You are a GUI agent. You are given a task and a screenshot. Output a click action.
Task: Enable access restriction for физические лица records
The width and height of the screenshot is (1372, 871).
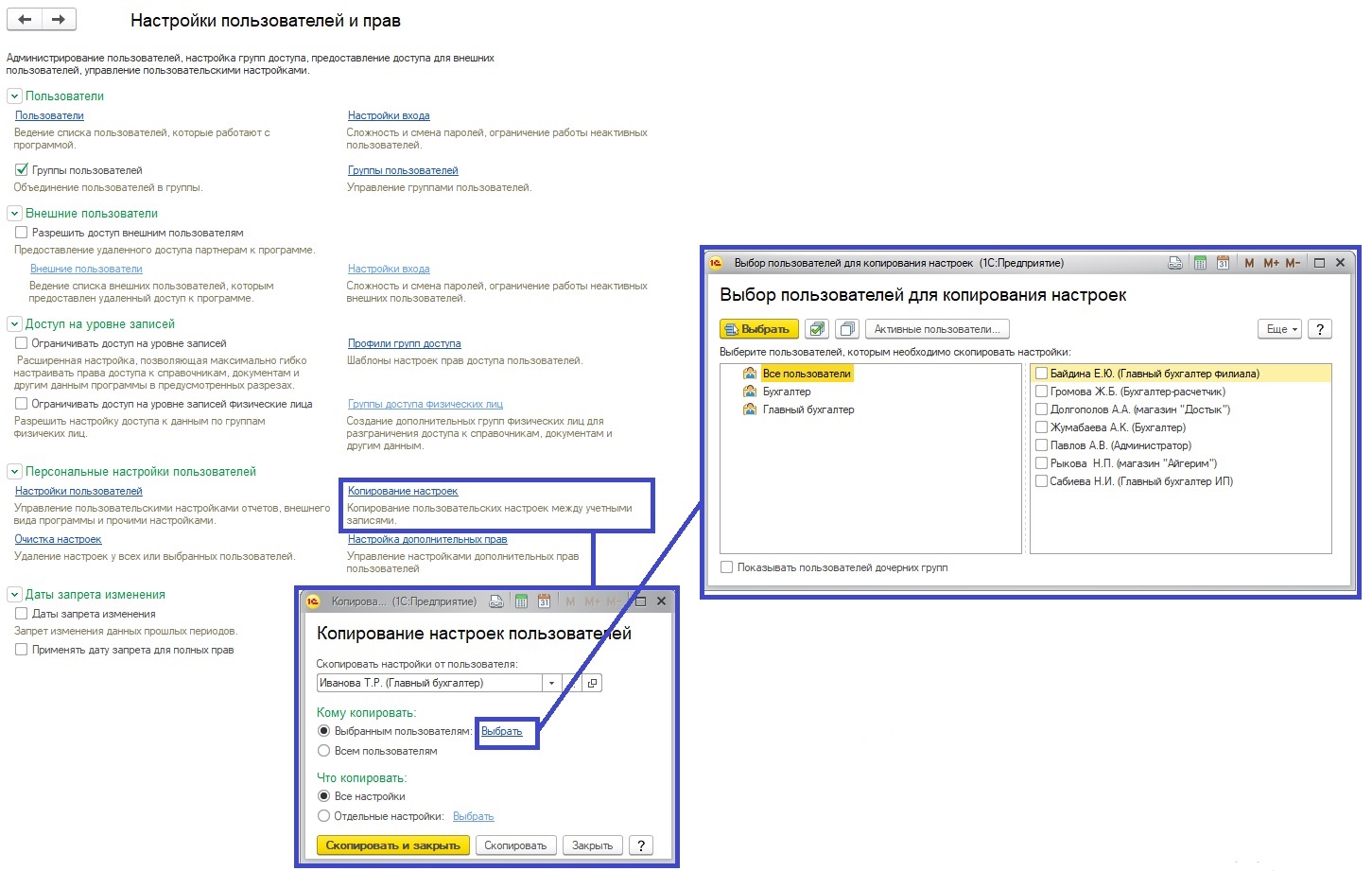pyautogui.click(x=22, y=404)
